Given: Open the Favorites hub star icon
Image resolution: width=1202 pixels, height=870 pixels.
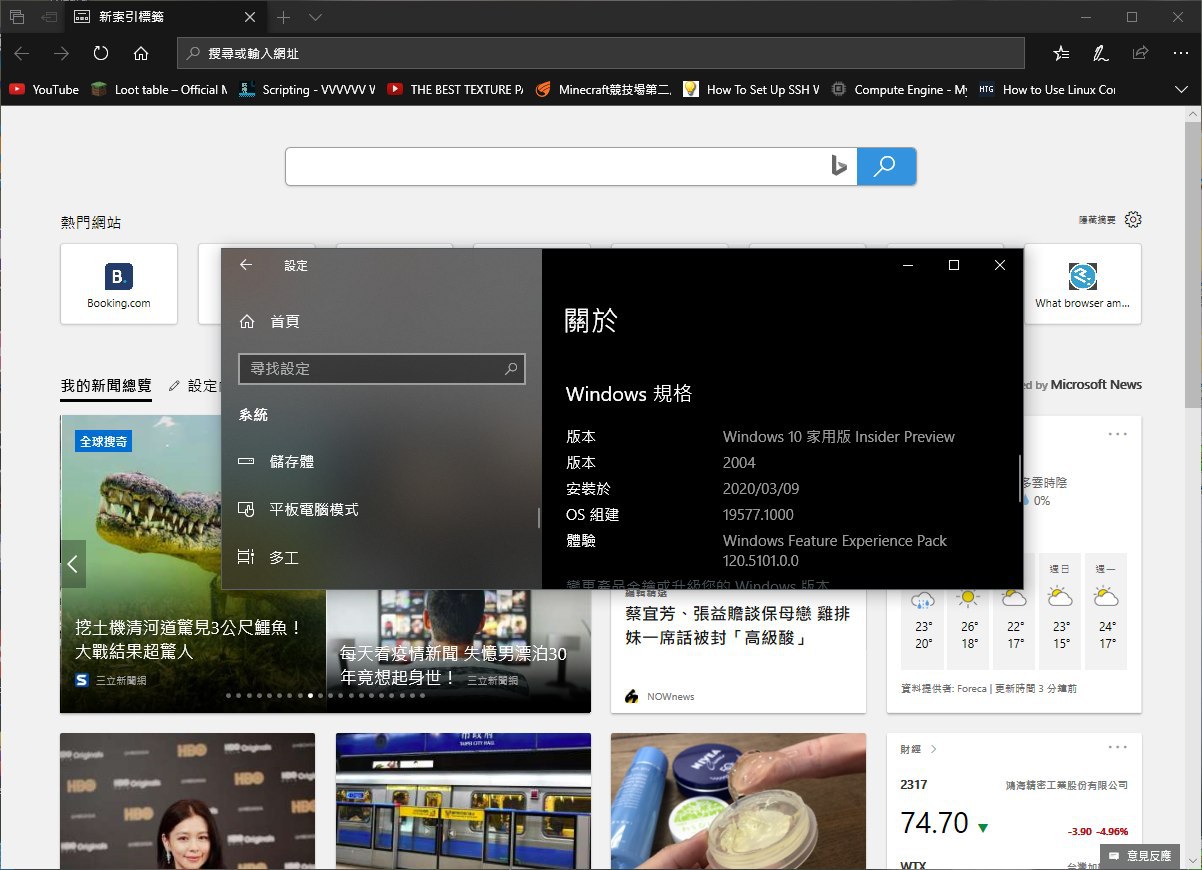Looking at the screenshot, I should coord(1061,53).
